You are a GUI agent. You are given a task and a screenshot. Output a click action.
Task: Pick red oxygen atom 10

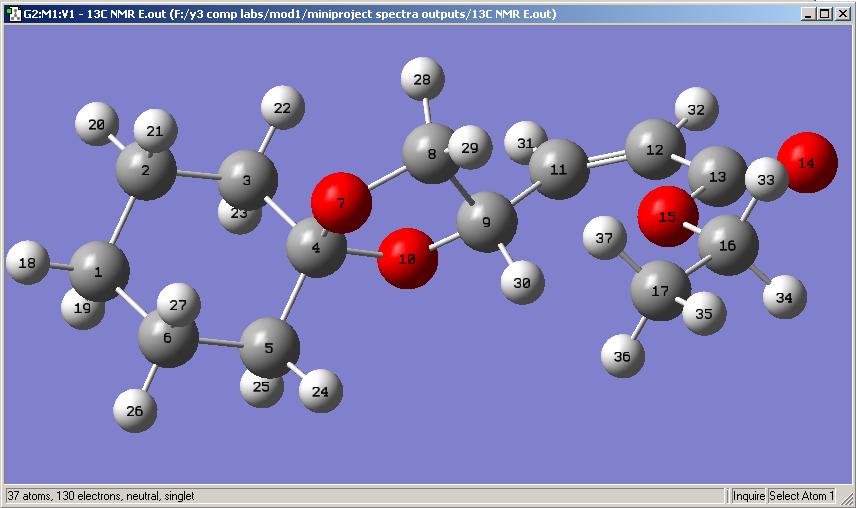[x=409, y=259]
